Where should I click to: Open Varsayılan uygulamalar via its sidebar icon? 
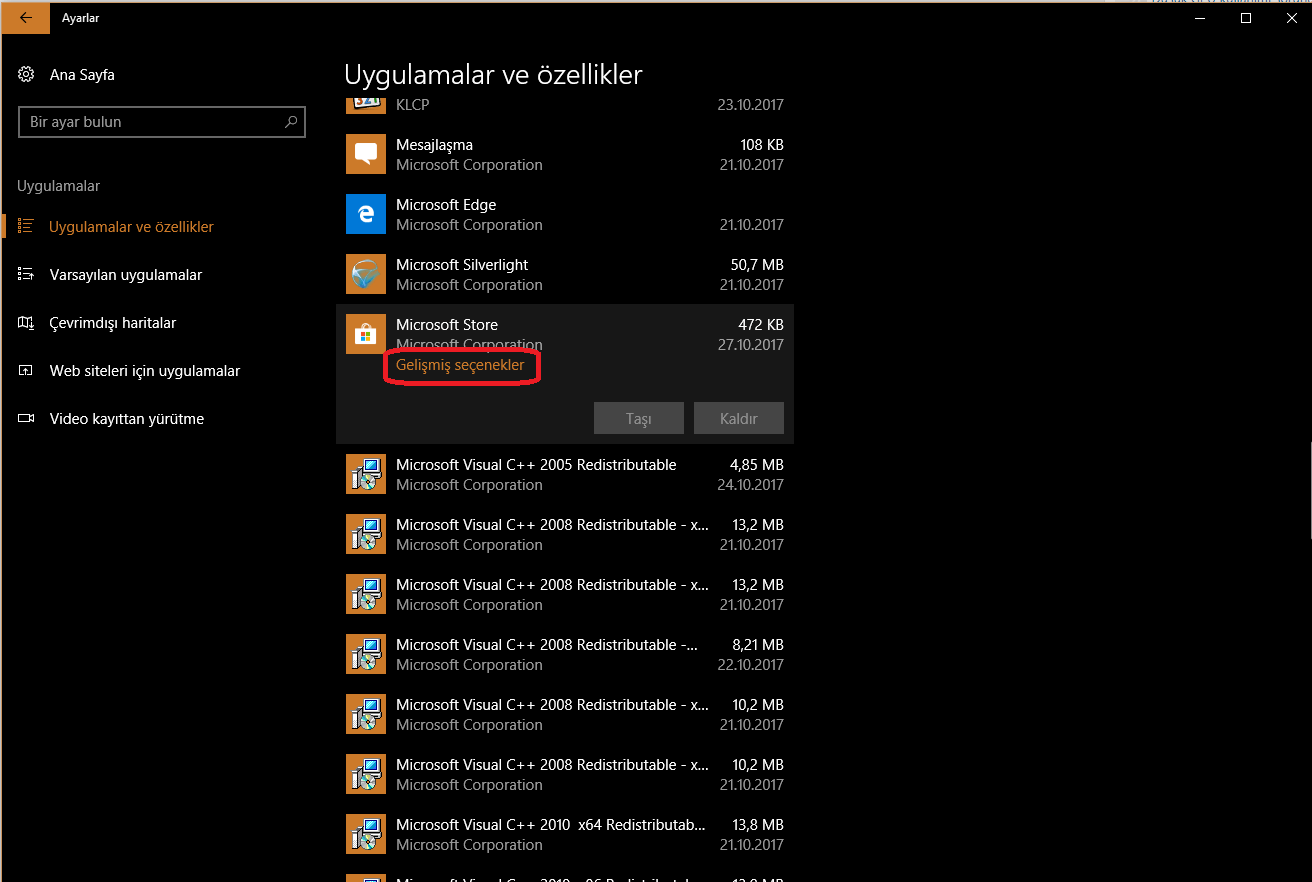(x=26, y=275)
